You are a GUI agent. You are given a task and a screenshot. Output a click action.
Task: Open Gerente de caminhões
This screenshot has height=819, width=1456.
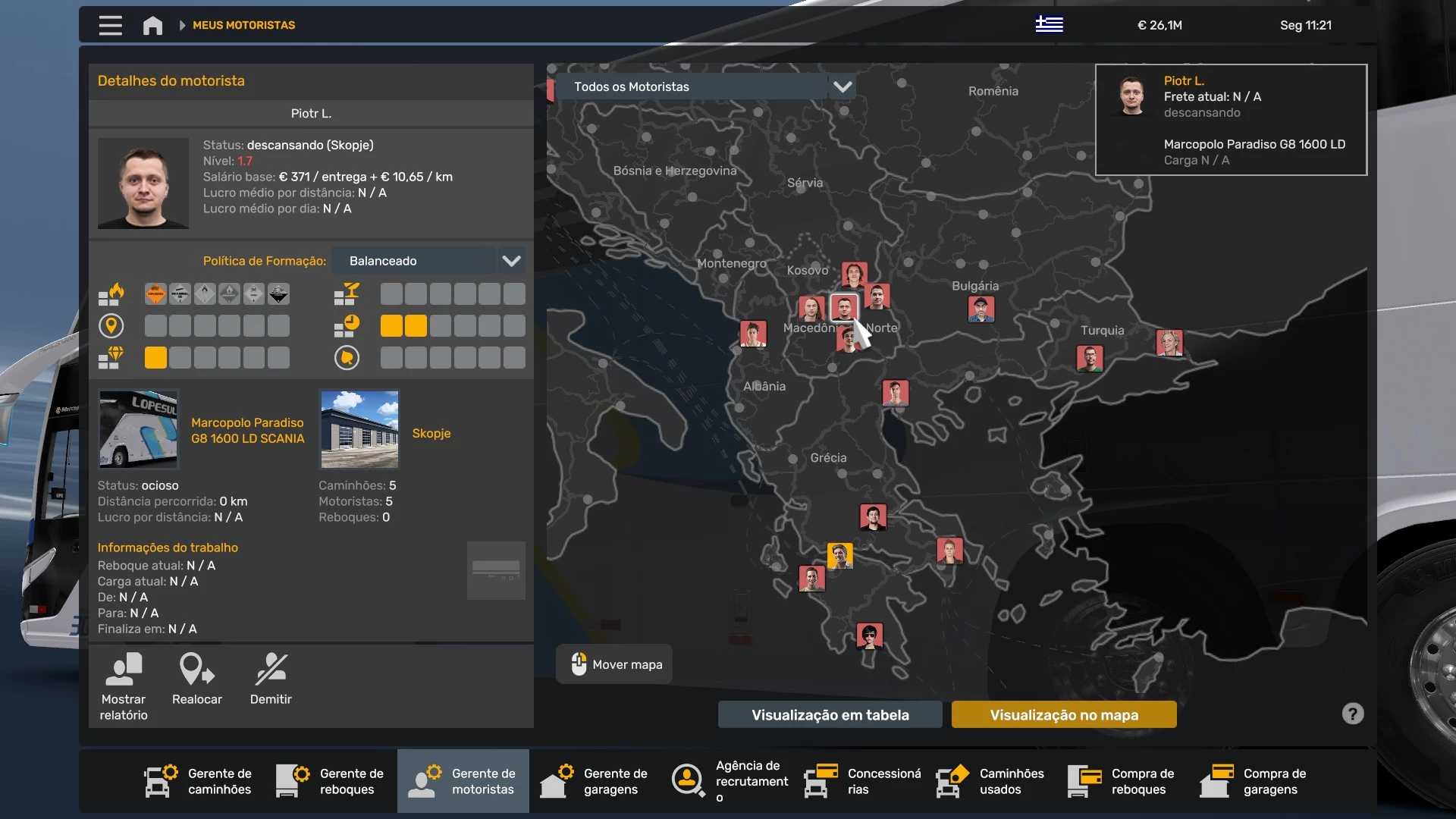point(199,780)
